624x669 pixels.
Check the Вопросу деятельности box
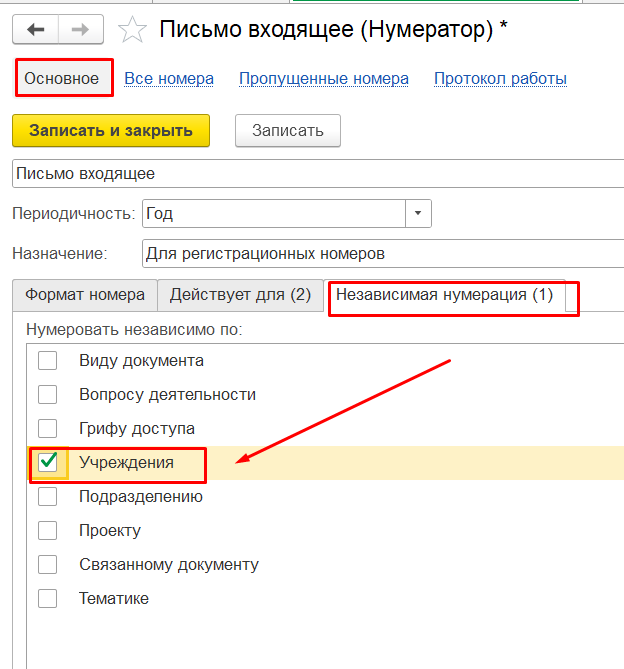click(x=47, y=394)
